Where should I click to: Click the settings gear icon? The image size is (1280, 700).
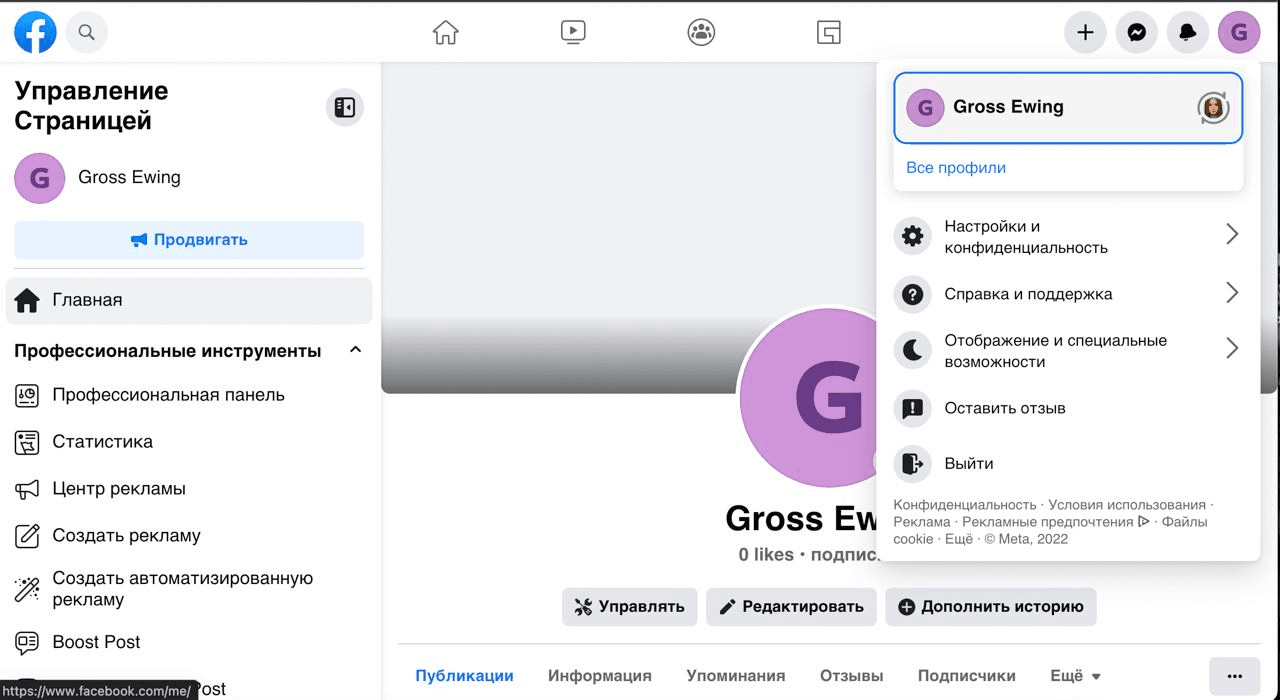point(912,236)
